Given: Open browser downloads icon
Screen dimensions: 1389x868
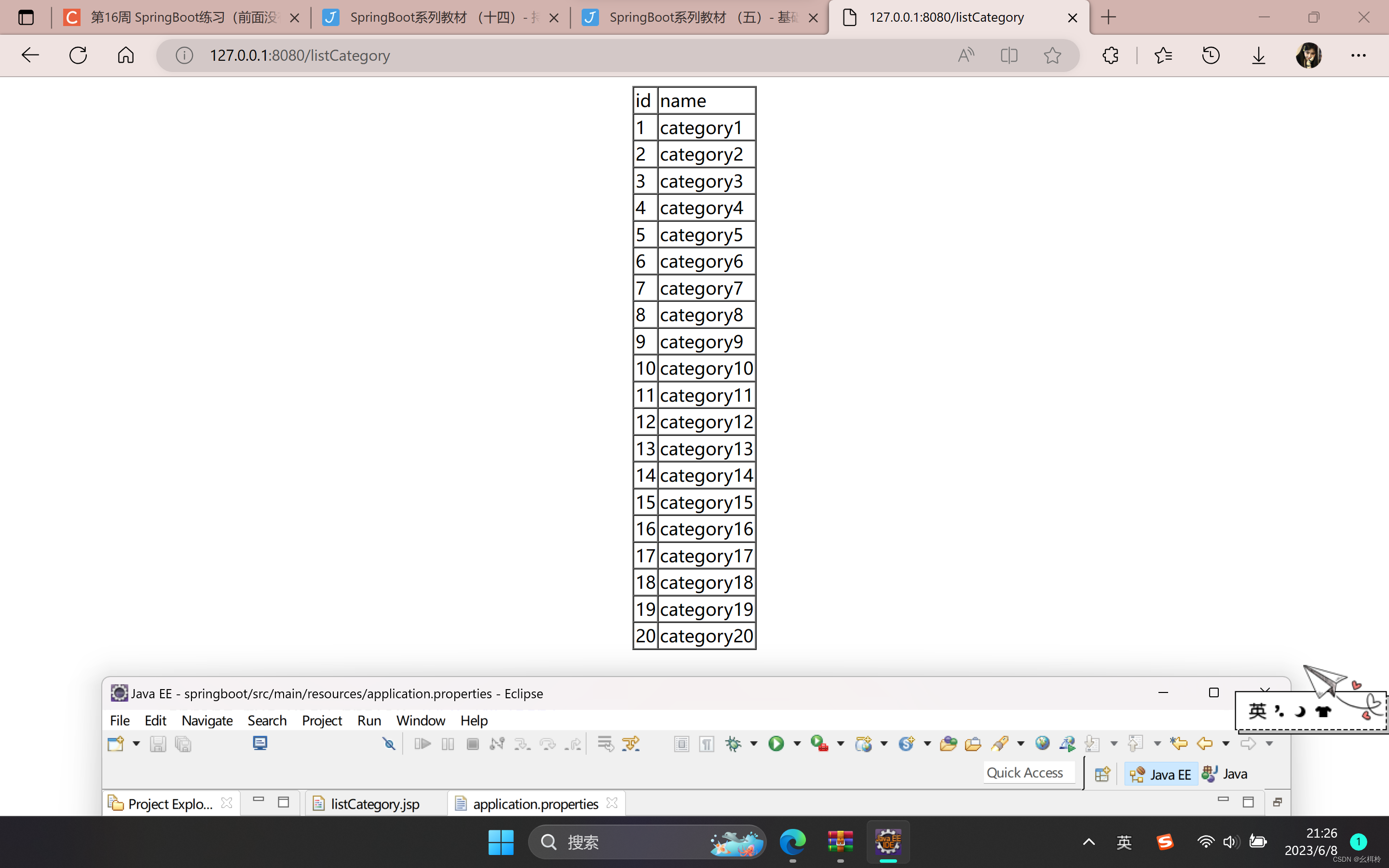Looking at the screenshot, I should (x=1258, y=55).
